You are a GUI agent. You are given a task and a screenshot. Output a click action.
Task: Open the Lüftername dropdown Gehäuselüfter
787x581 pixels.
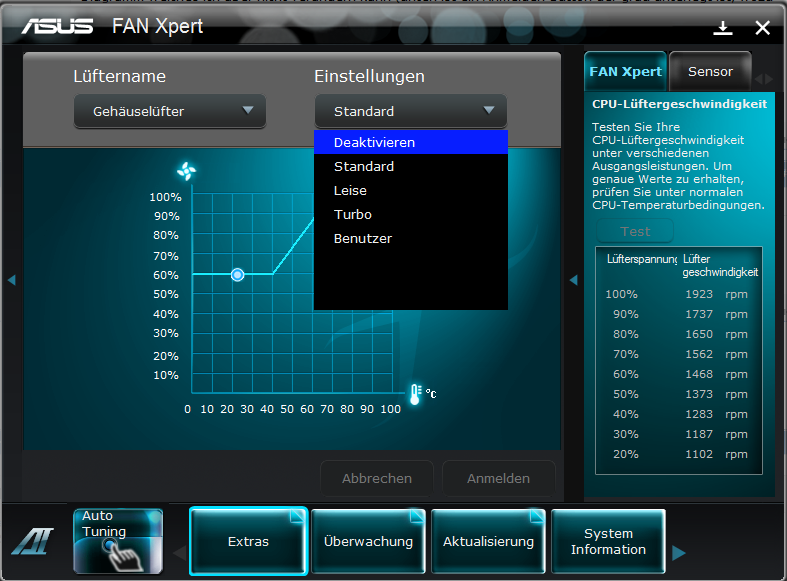pyautogui.click(x=170, y=111)
